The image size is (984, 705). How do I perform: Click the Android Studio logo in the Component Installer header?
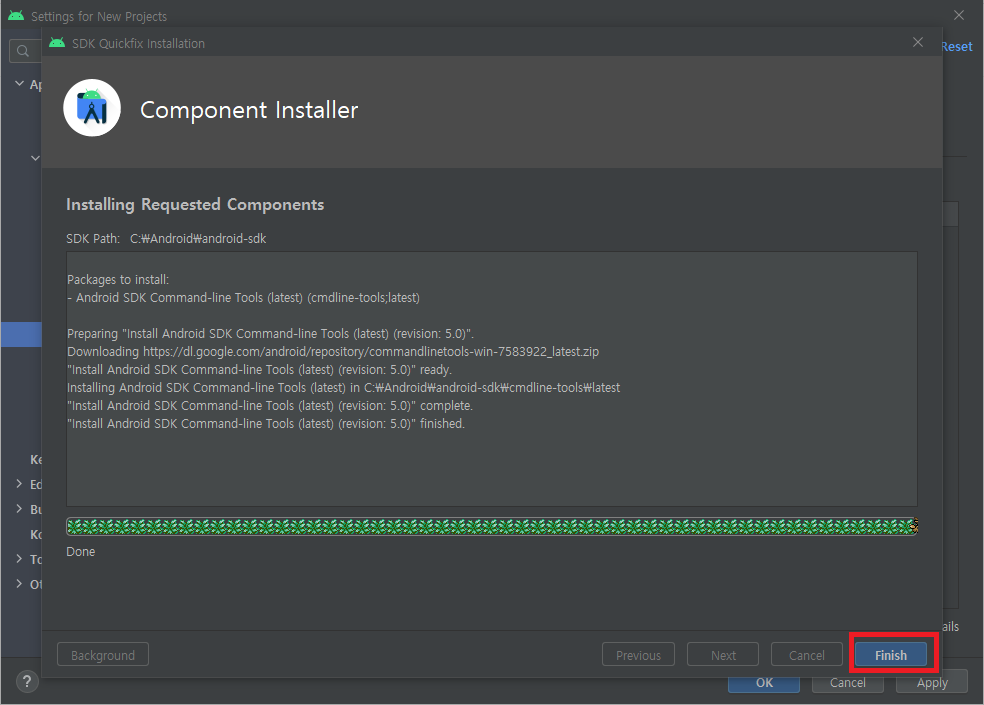(x=92, y=108)
